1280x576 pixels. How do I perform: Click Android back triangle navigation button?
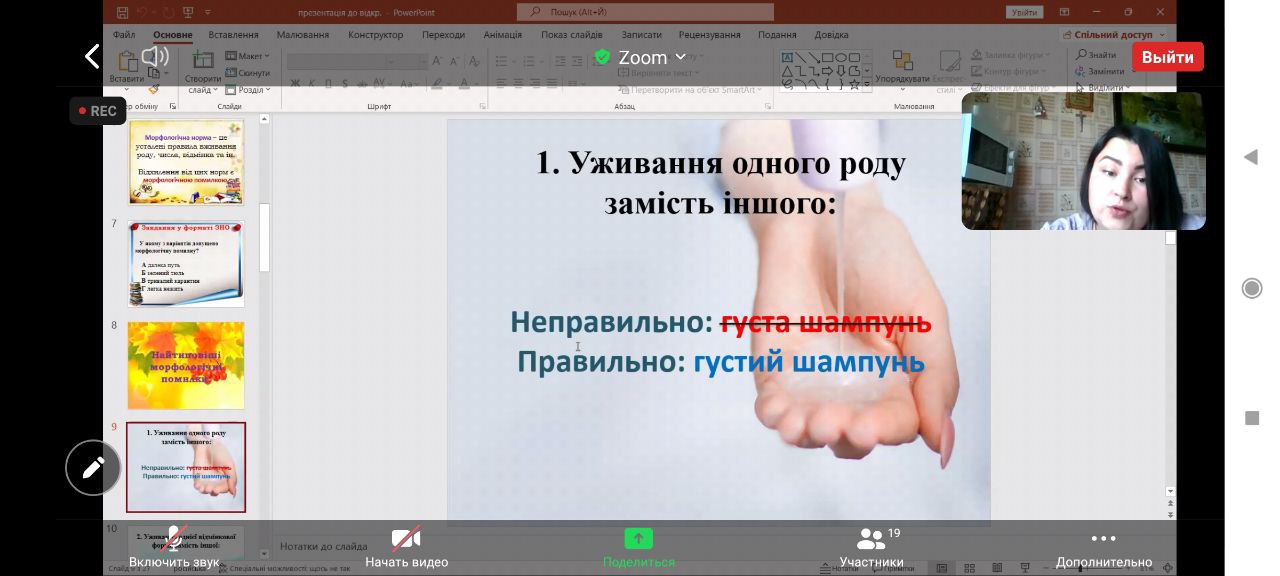point(1250,157)
